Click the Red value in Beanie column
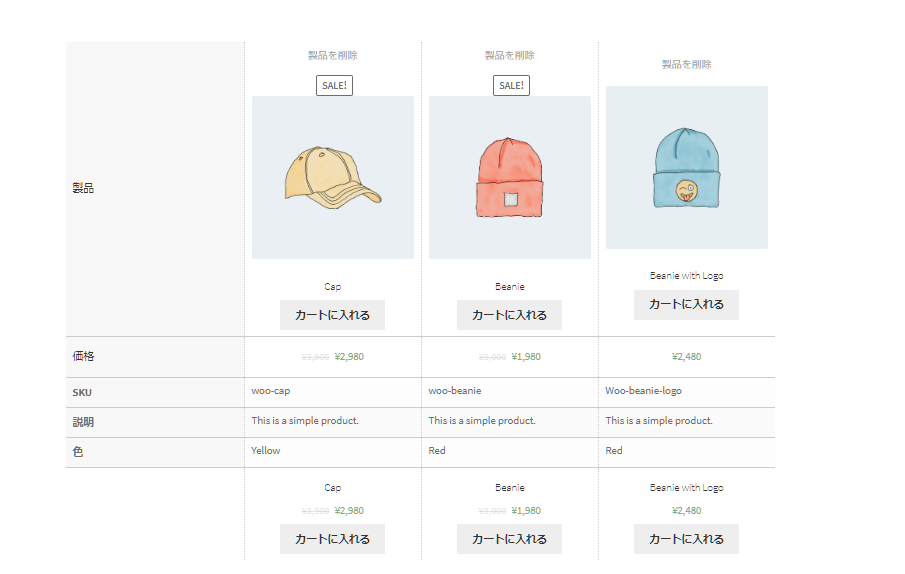The image size is (905, 574). point(437,451)
